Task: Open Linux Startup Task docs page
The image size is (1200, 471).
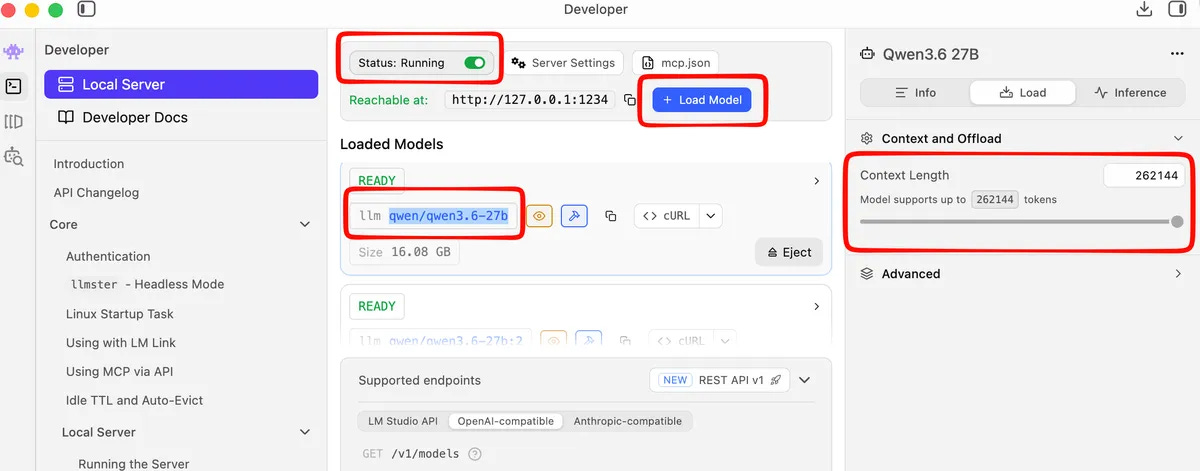Action: (120, 314)
